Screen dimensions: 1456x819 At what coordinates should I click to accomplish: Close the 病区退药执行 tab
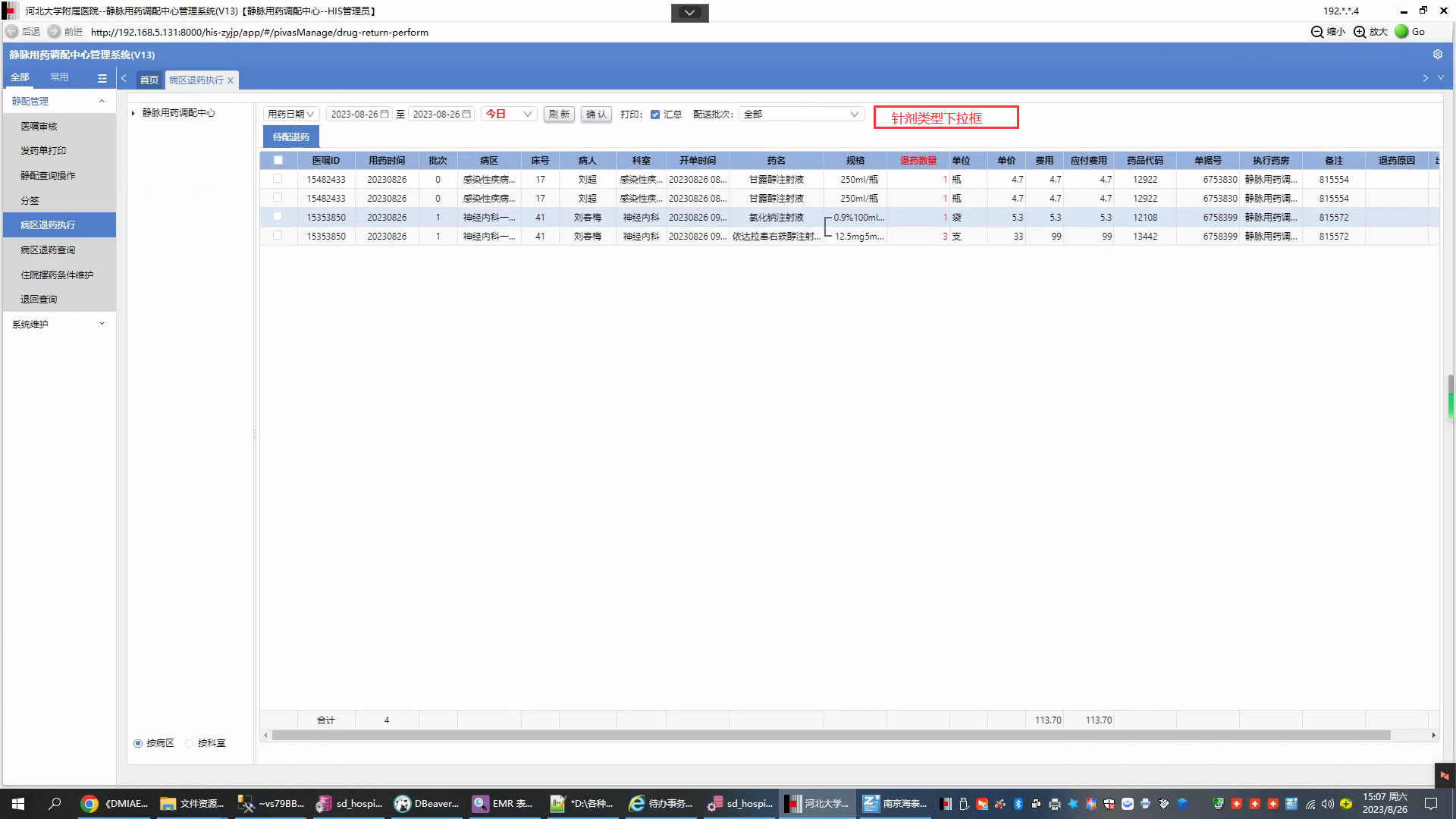click(x=231, y=80)
